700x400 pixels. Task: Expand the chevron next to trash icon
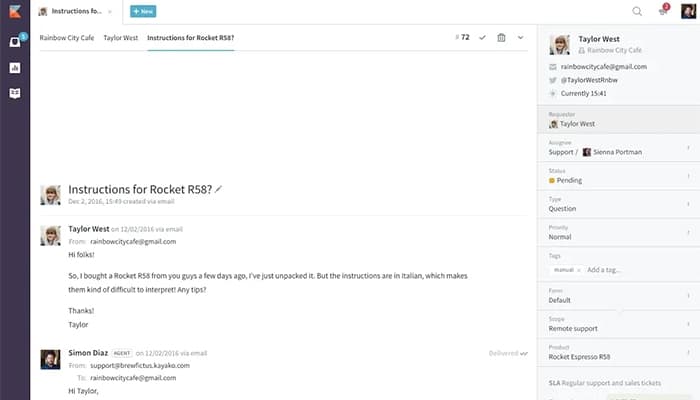point(520,37)
